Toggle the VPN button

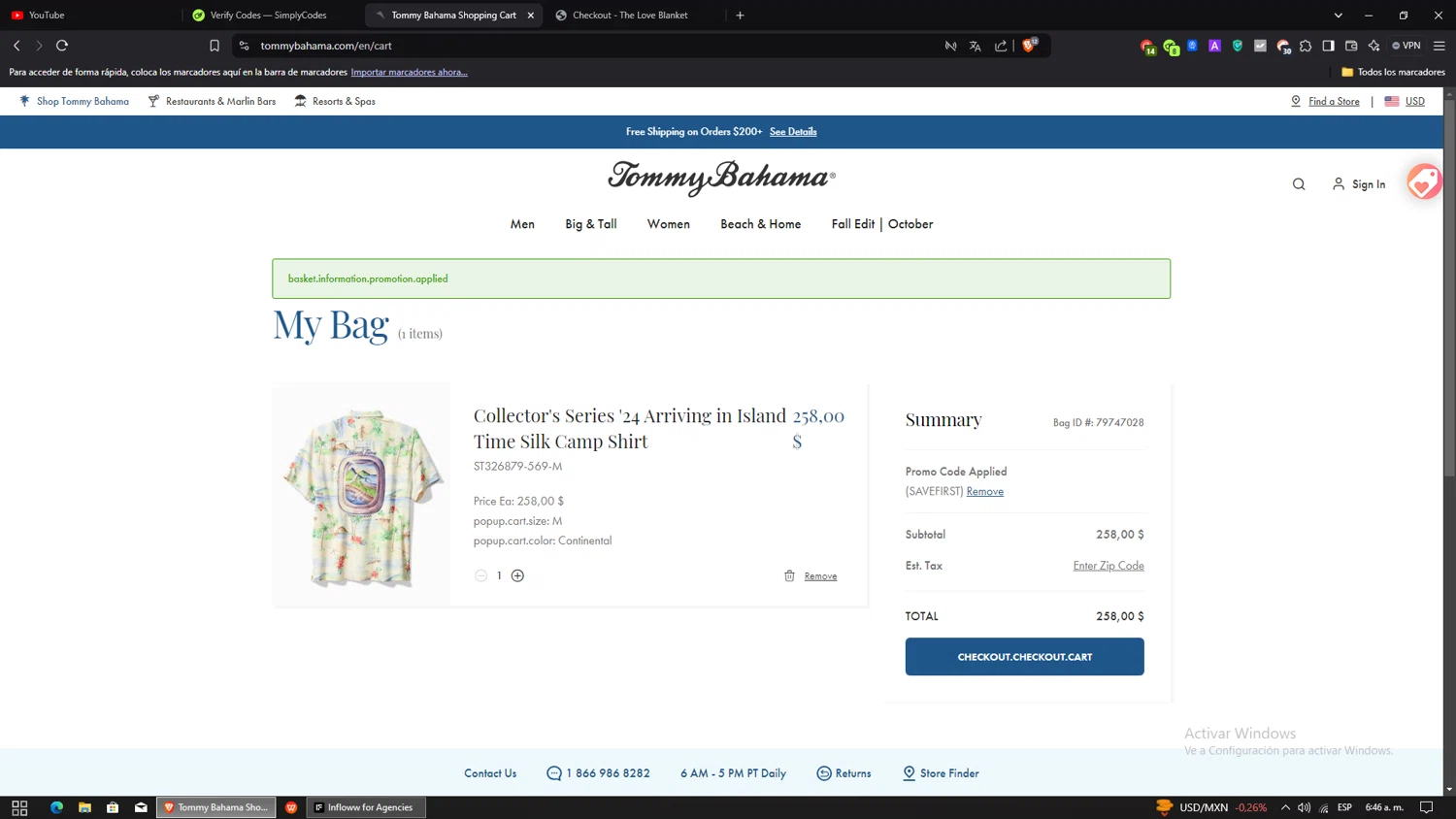pyautogui.click(x=1406, y=46)
